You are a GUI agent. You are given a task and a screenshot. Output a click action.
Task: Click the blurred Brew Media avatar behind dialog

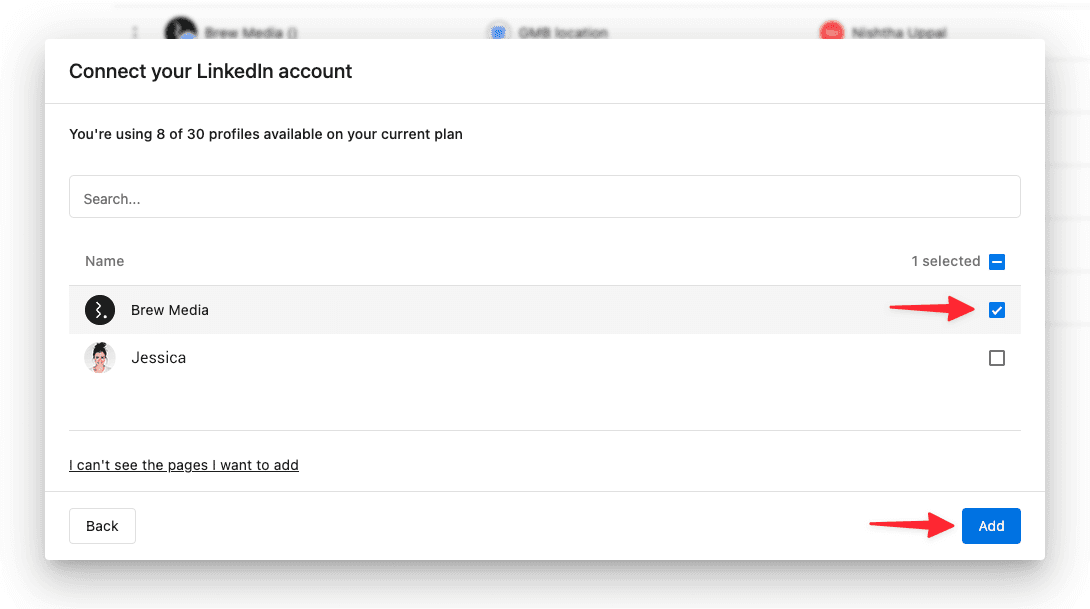click(x=181, y=29)
